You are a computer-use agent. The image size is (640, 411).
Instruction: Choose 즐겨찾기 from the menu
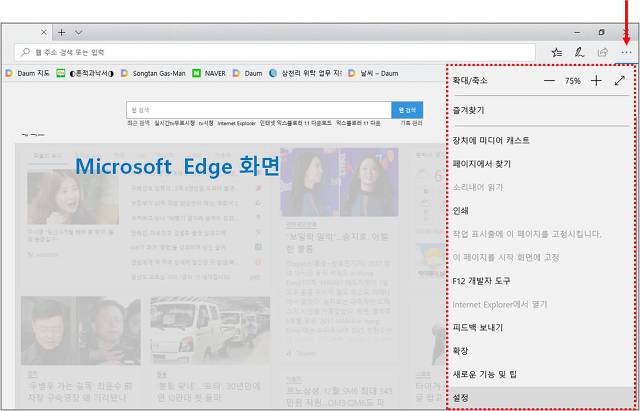coord(470,110)
